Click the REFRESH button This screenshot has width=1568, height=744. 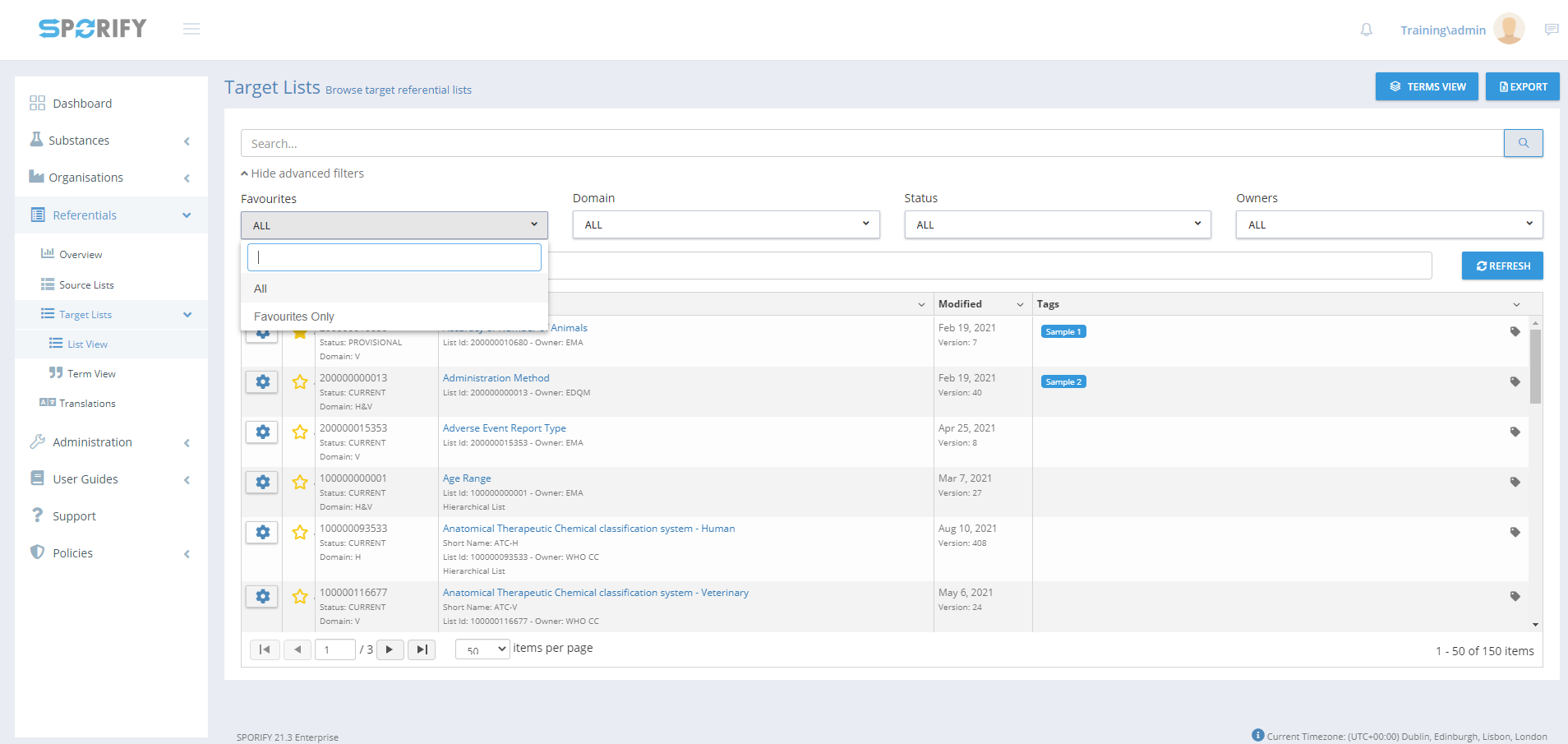coord(1501,266)
